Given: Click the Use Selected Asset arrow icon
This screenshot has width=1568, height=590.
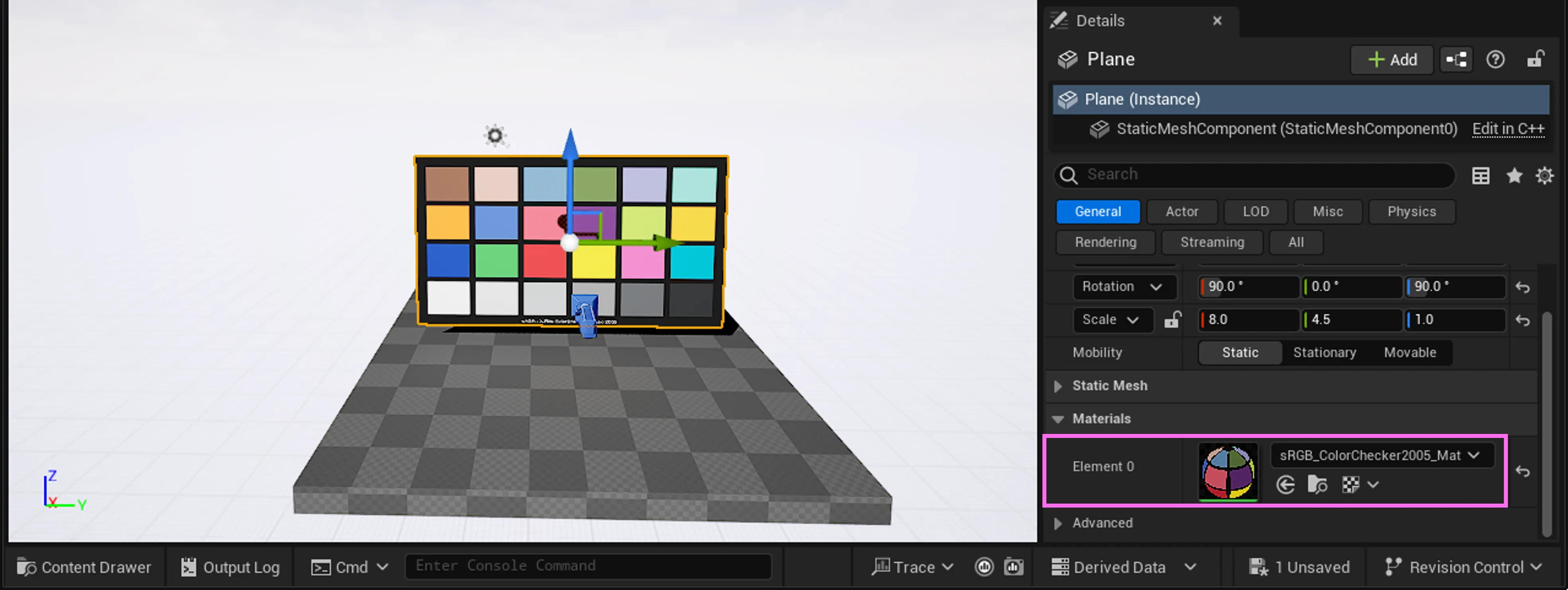Looking at the screenshot, I should click(1286, 485).
